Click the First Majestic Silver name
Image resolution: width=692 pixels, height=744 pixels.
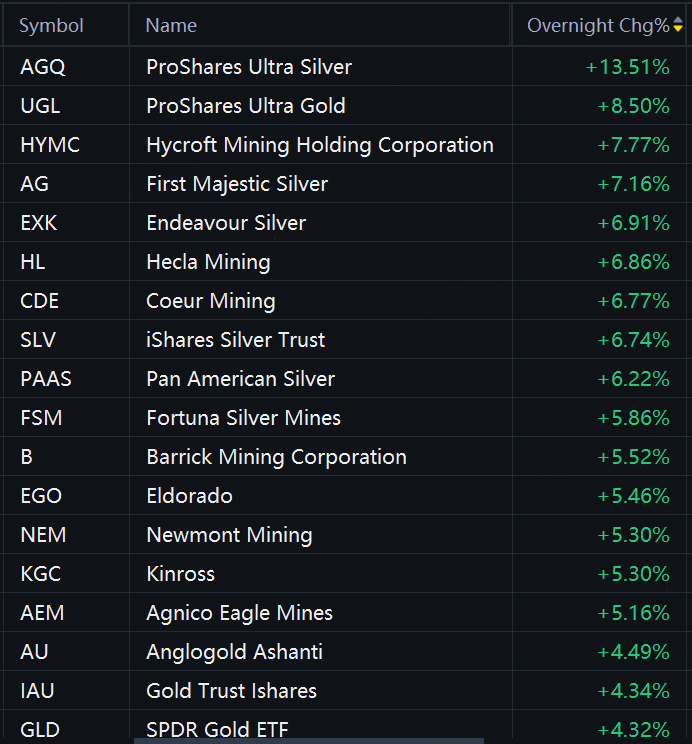coord(237,184)
